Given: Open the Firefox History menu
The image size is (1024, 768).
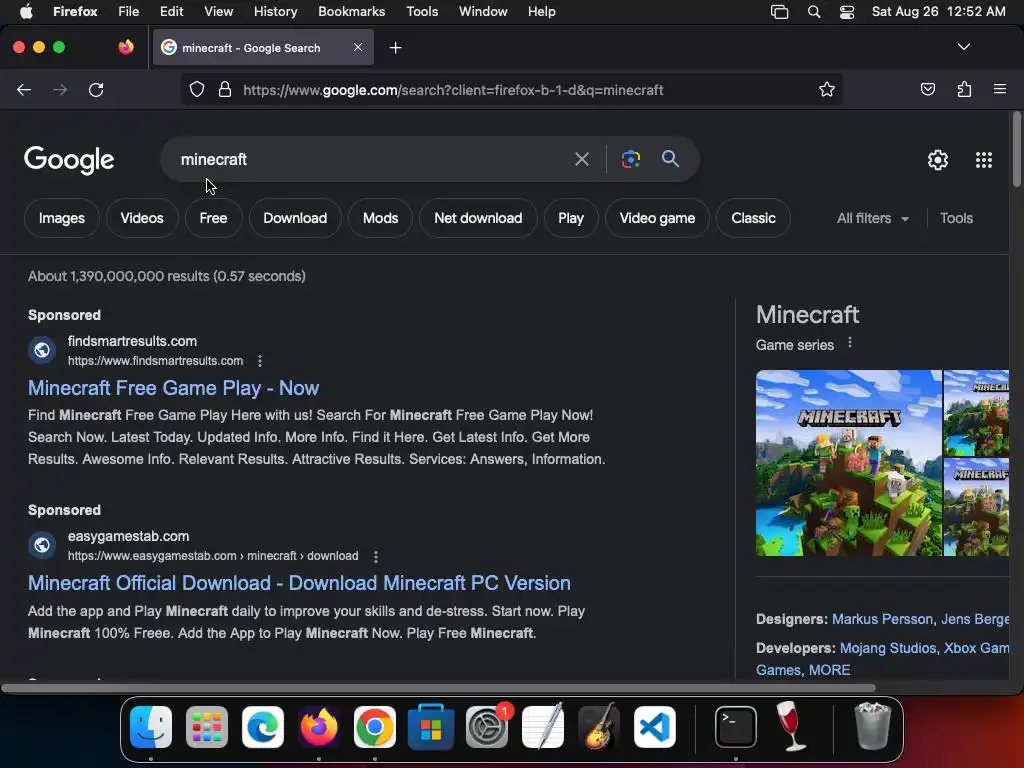Looking at the screenshot, I should pyautogui.click(x=275, y=12).
